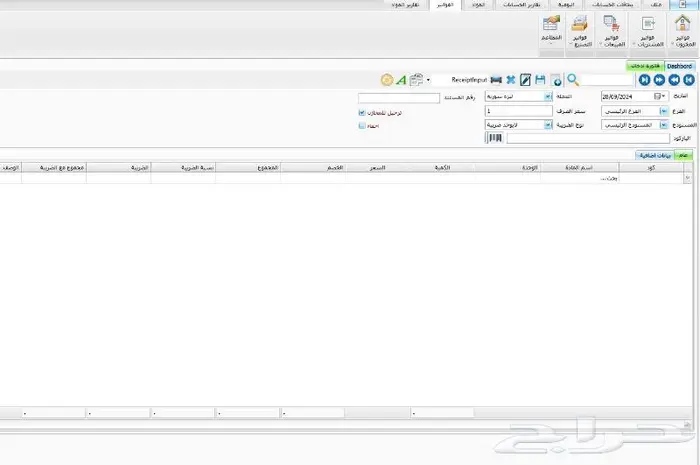Switch to the Dashboard tab
The image size is (700, 465).
point(679,66)
